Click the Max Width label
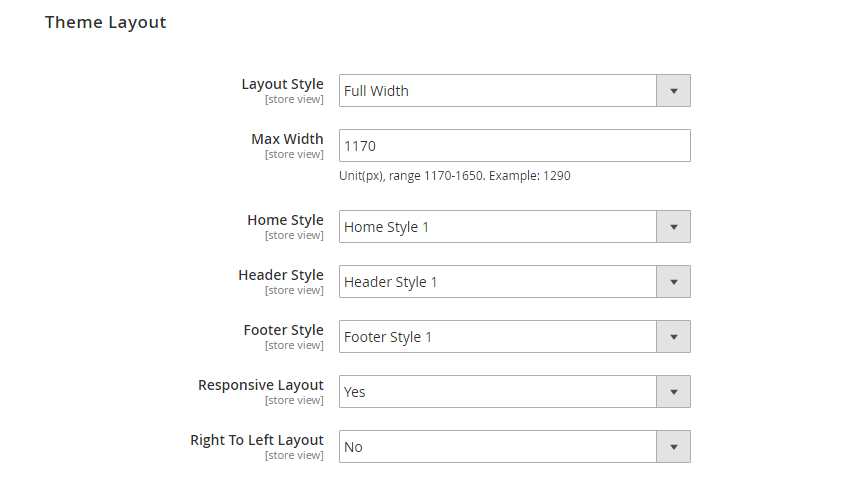850x477 pixels. point(287,139)
